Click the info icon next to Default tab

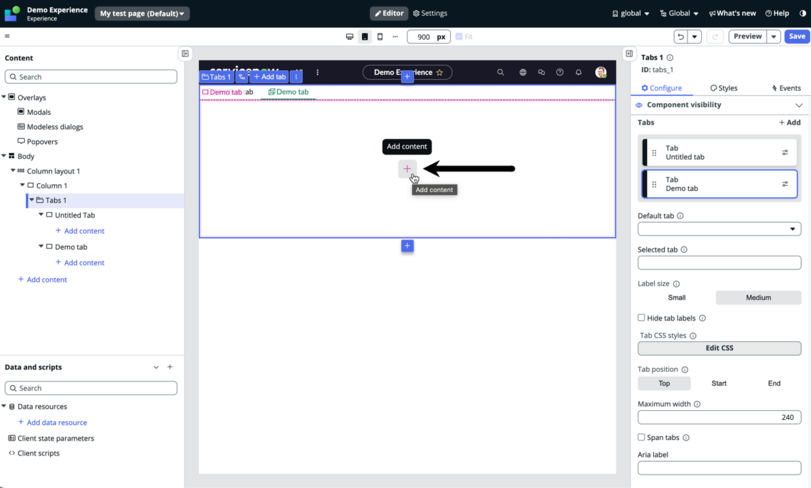click(x=680, y=216)
